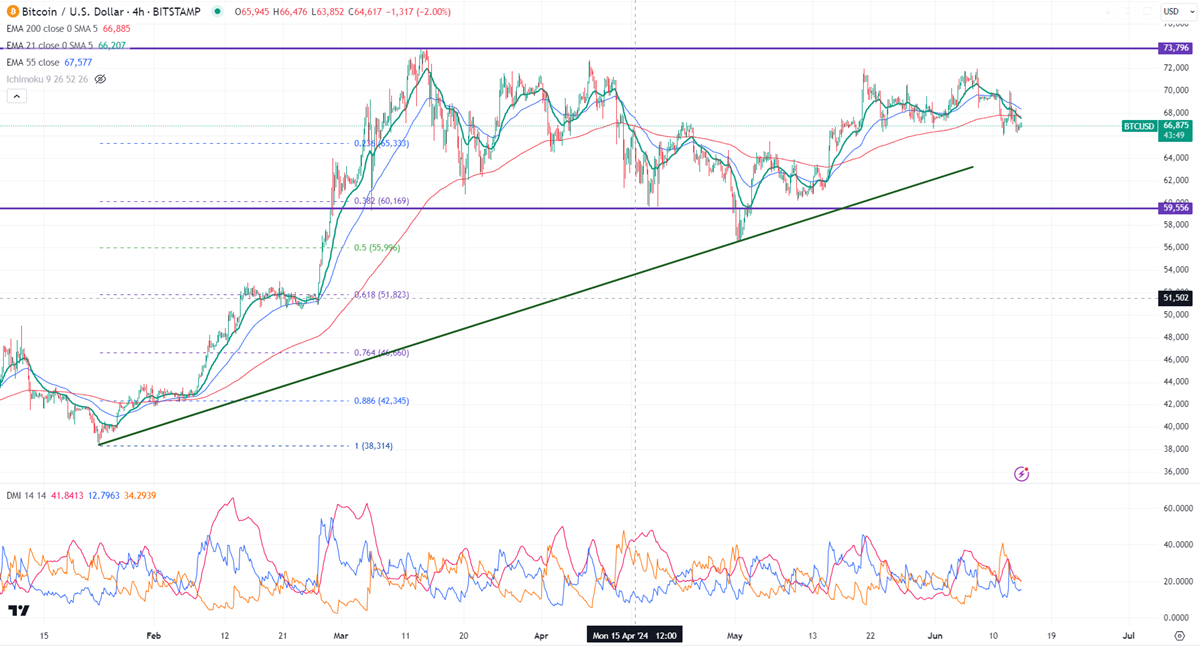Click the BTCUSD last price label 66,875
Viewport: 1201px width, 648px height.
pos(1174,126)
